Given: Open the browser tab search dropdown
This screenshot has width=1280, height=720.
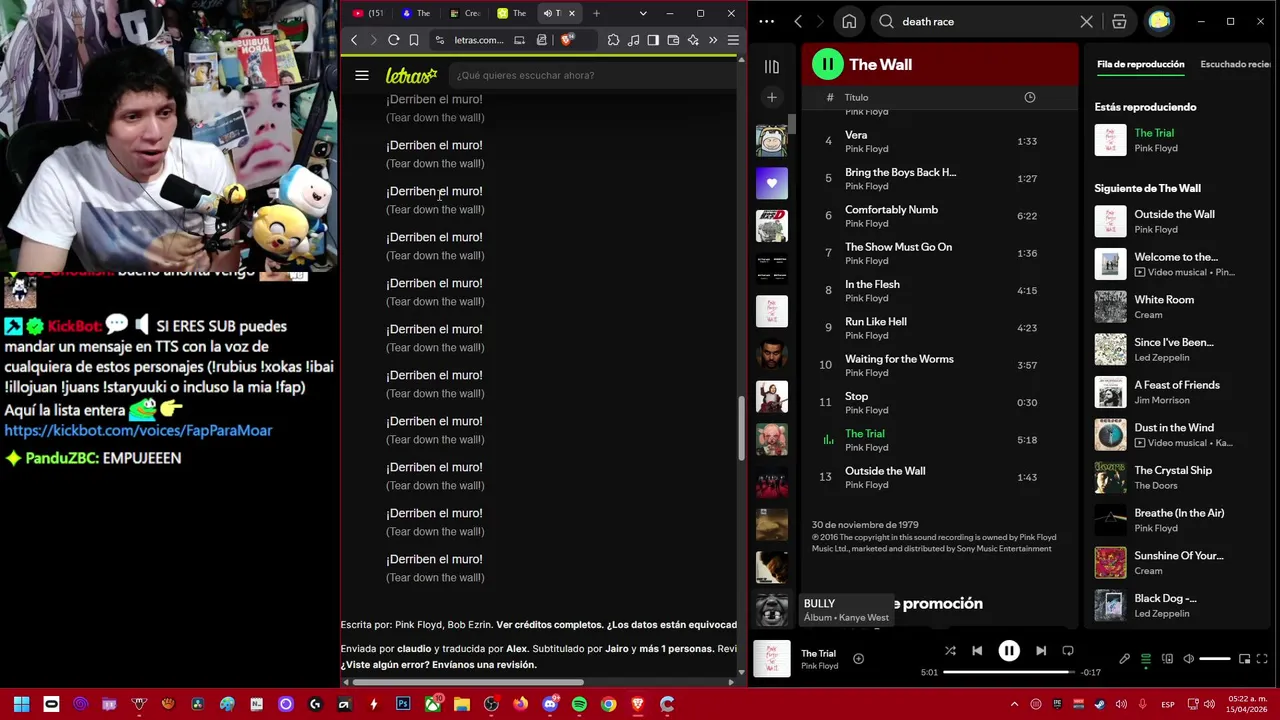Looking at the screenshot, I should [x=642, y=13].
